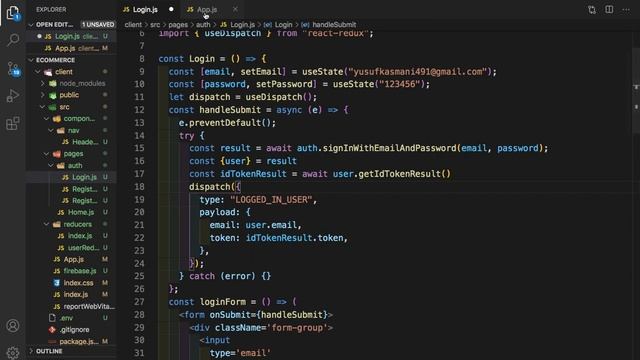Screen dimensions: 640x360
Task: Place cursor on signInWithEmailAndPassword call
Action: pos(389,148)
